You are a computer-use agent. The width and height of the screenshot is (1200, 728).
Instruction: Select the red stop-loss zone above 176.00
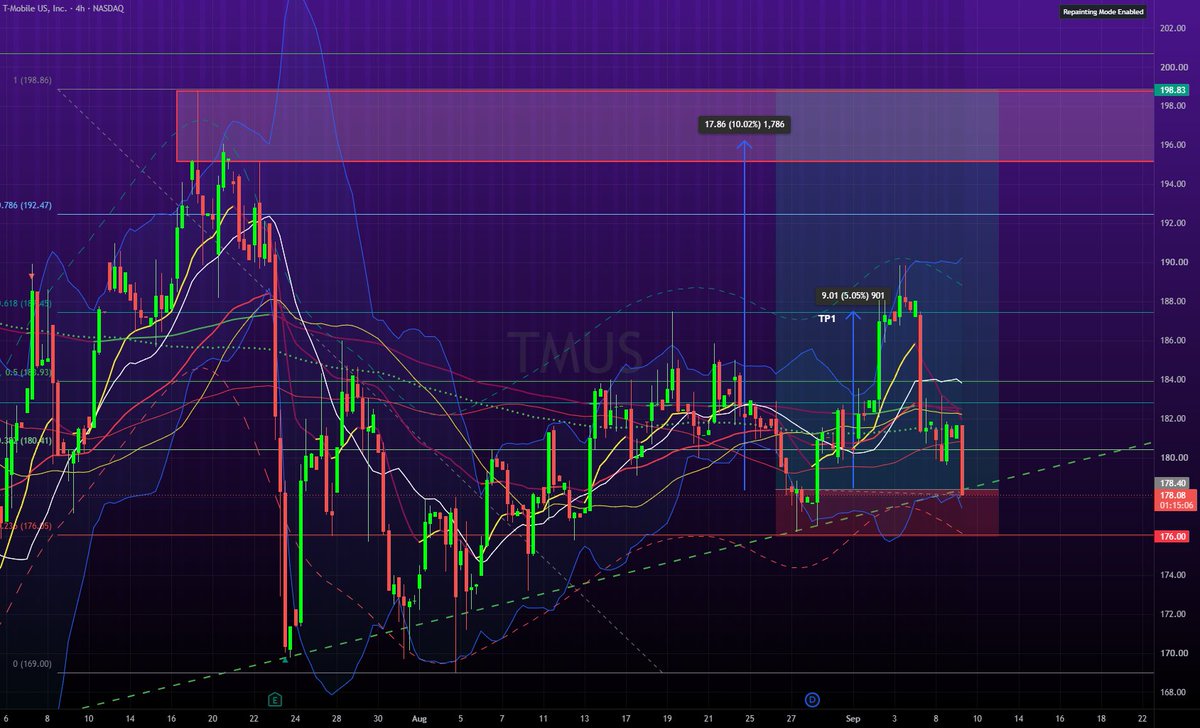coord(887,512)
